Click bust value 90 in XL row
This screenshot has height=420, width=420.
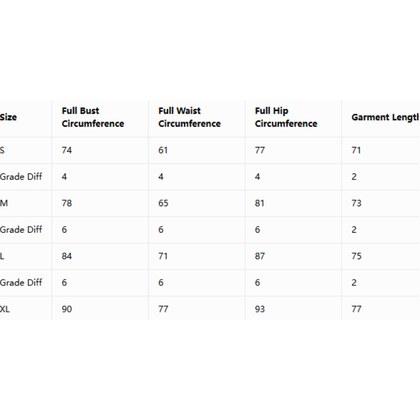point(67,309)
